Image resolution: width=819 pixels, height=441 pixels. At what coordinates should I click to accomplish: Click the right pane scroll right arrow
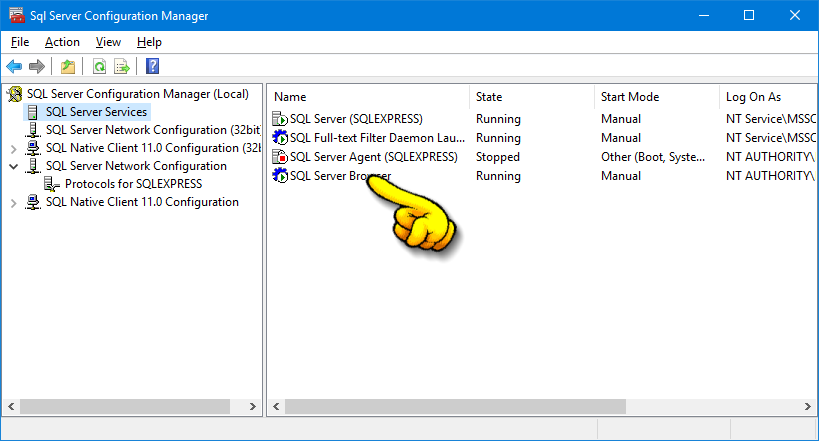tap(808, 407)
